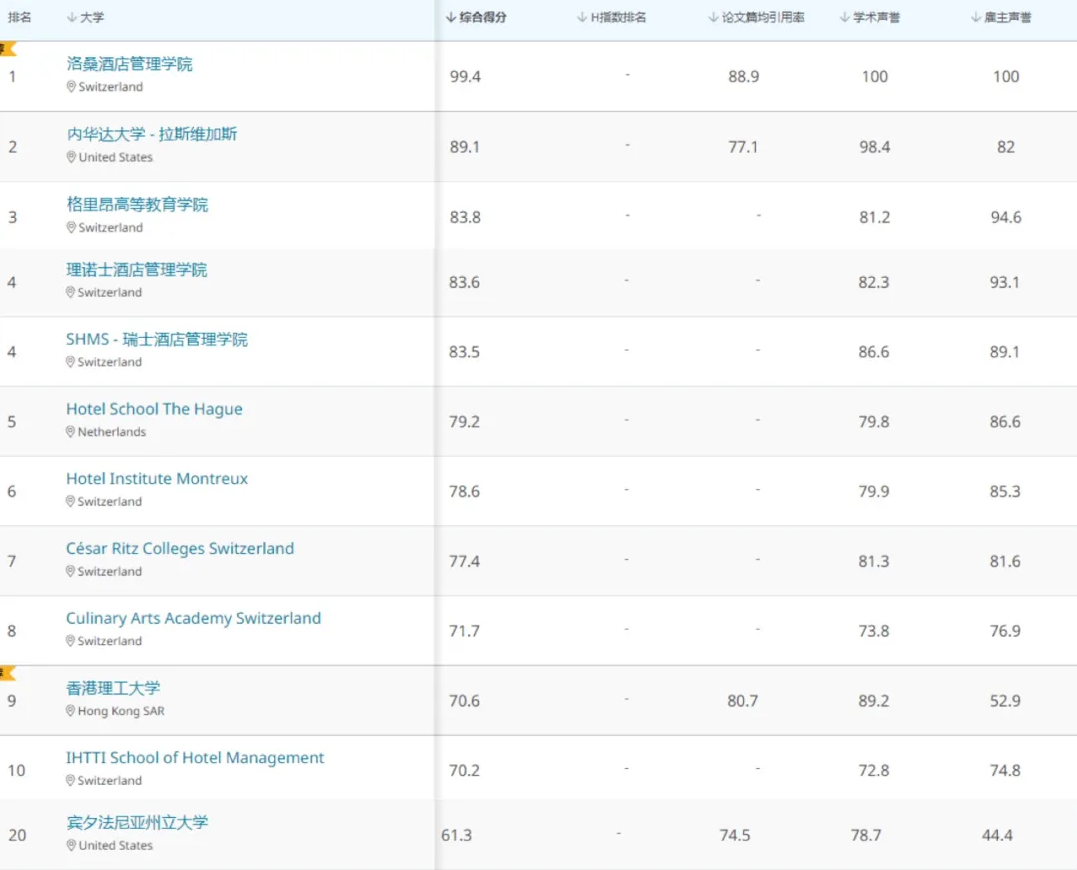
Task: Sort by 论文篇均引用率 column header
Action: pos(756,17)
